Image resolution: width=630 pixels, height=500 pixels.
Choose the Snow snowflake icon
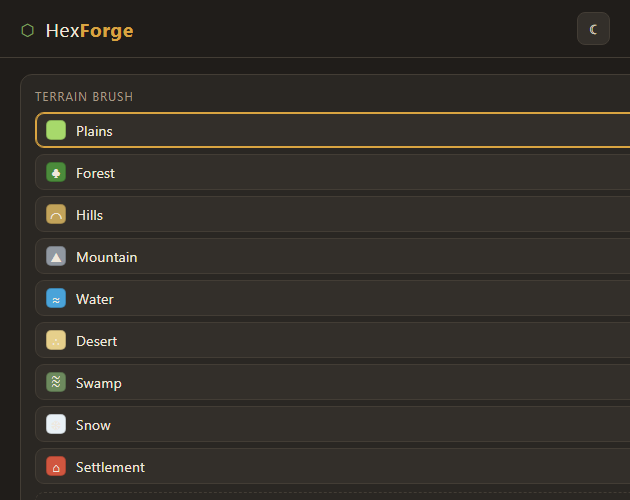pos(56,424)
